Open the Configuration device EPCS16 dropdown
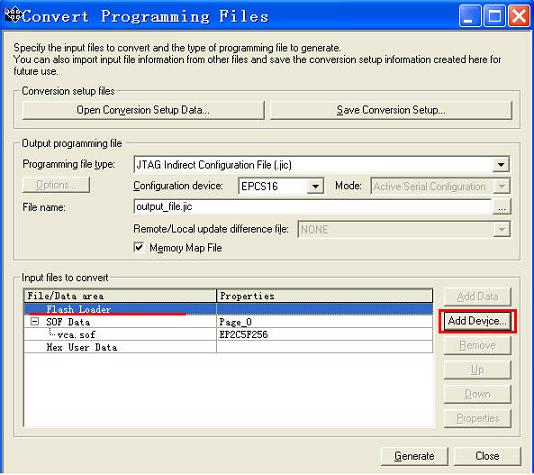Viewport: 534px width, 475px height. [315, 186]
